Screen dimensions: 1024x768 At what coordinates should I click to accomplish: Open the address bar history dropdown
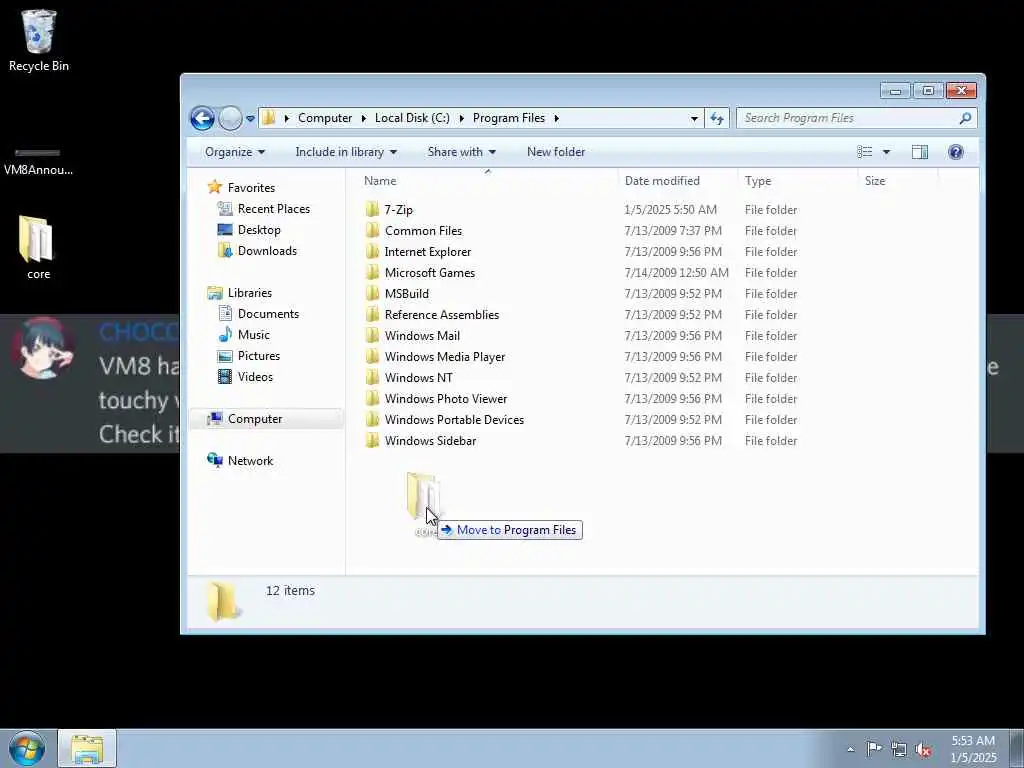point(694,118)
